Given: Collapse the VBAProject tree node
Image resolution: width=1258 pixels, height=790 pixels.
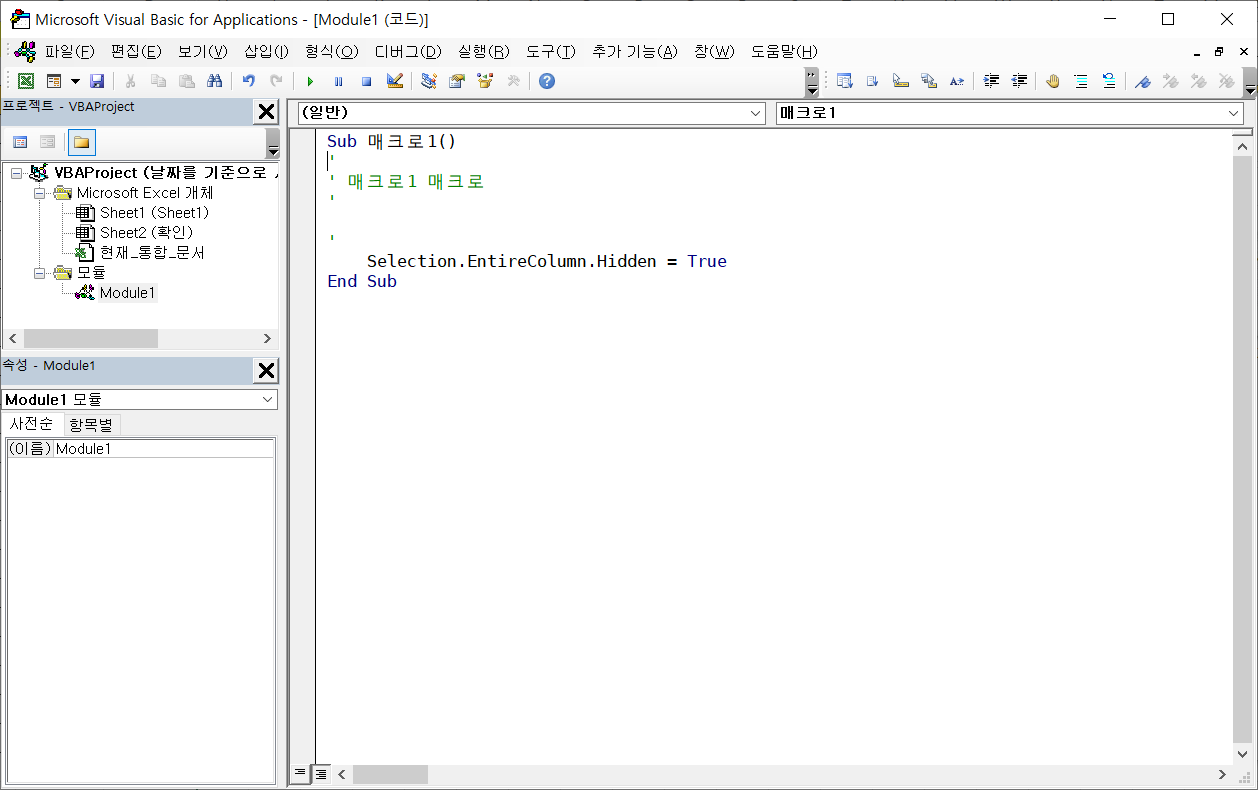Looking at the screenshot, I should click(x=16, y=173).
